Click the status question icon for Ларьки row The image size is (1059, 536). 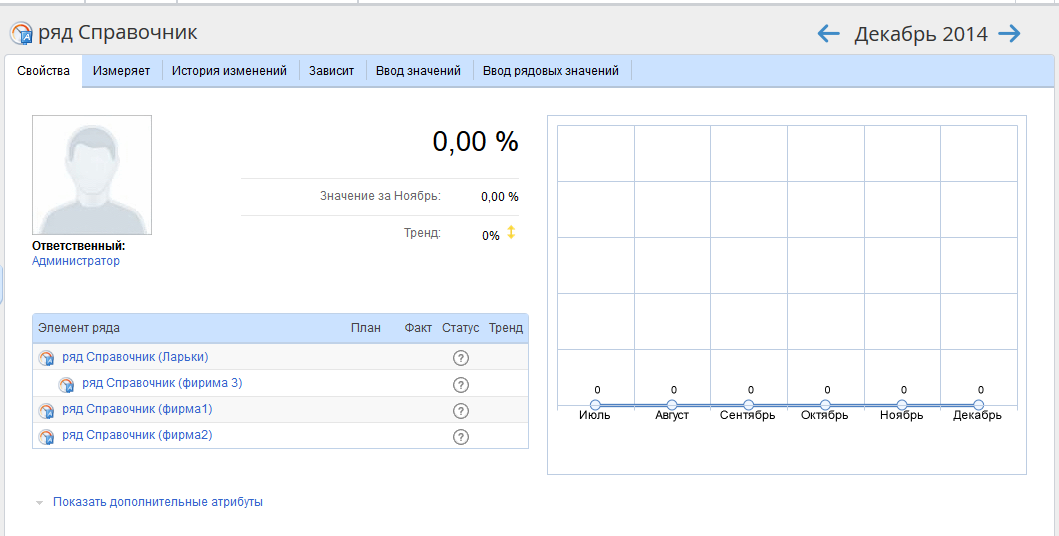461,358
